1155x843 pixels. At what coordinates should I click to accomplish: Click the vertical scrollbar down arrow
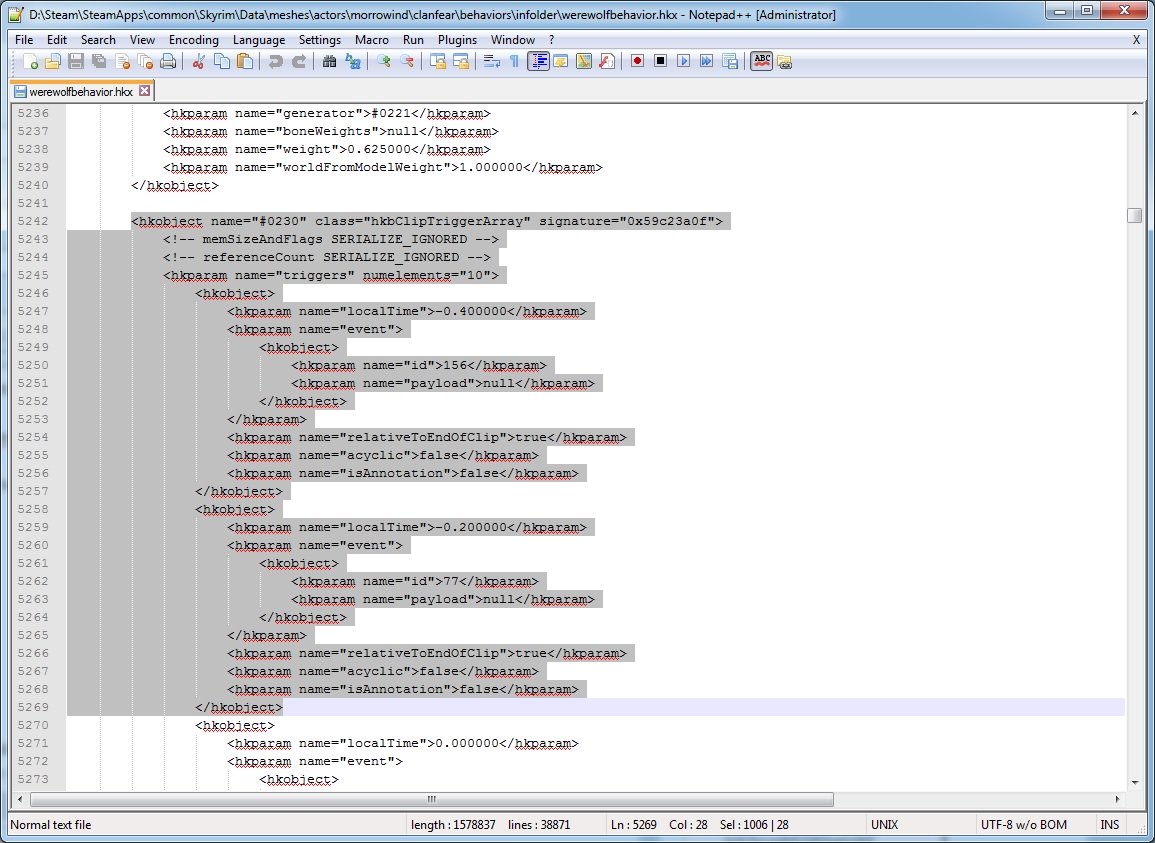coord(1134,782)
